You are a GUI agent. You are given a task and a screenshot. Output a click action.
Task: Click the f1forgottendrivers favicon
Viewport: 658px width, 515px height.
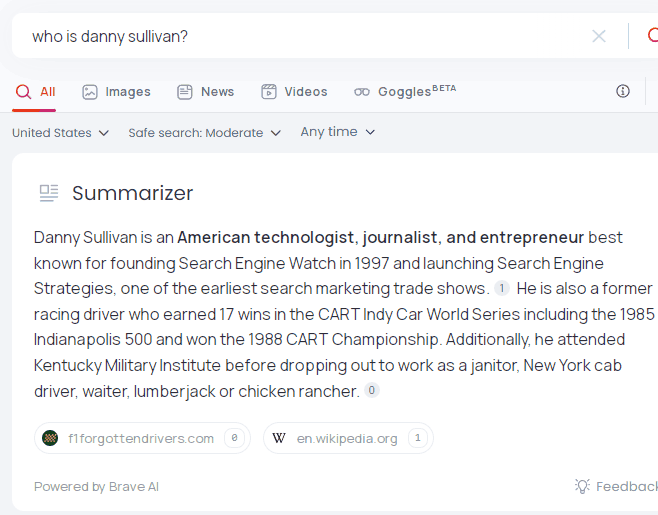tap(50, 438)
